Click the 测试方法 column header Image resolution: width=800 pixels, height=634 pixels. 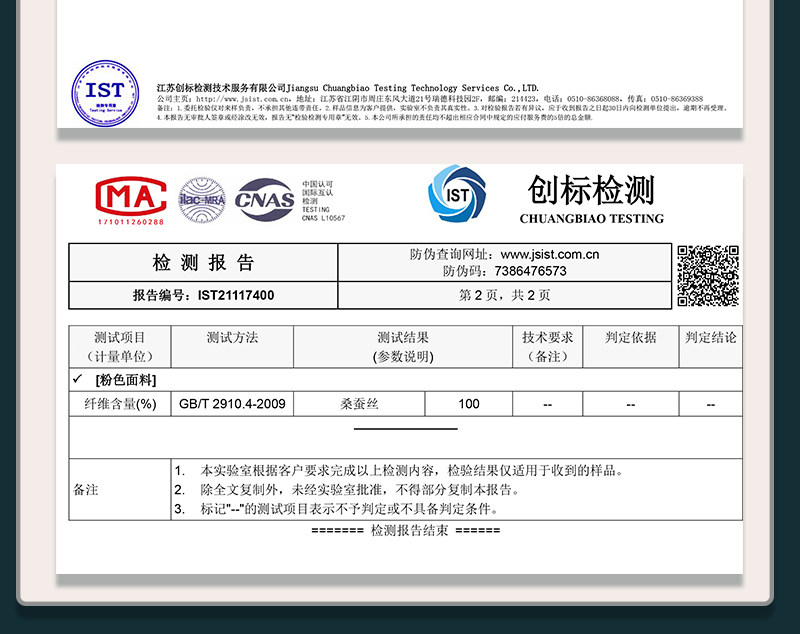[232, 346]
